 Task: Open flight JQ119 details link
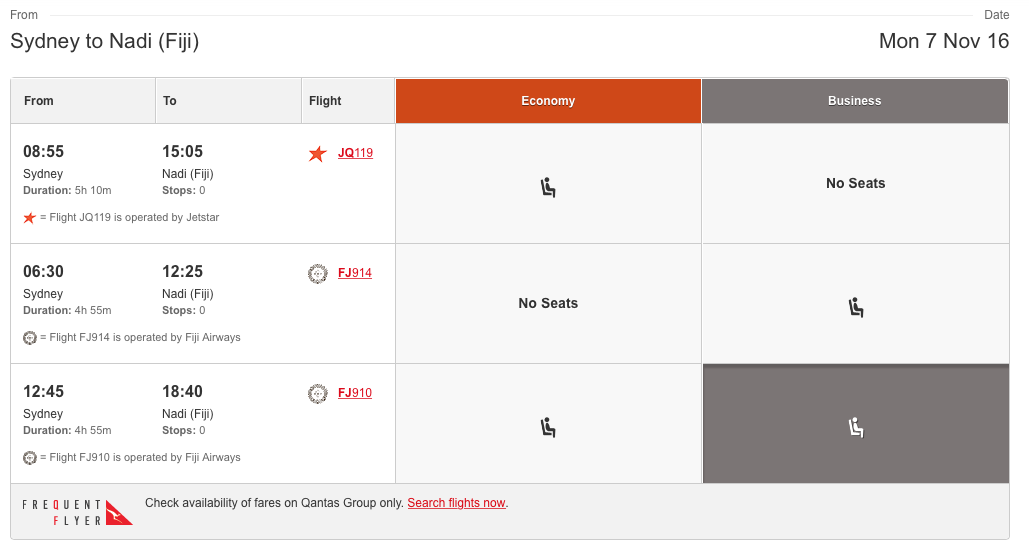[x=355, y=153]
